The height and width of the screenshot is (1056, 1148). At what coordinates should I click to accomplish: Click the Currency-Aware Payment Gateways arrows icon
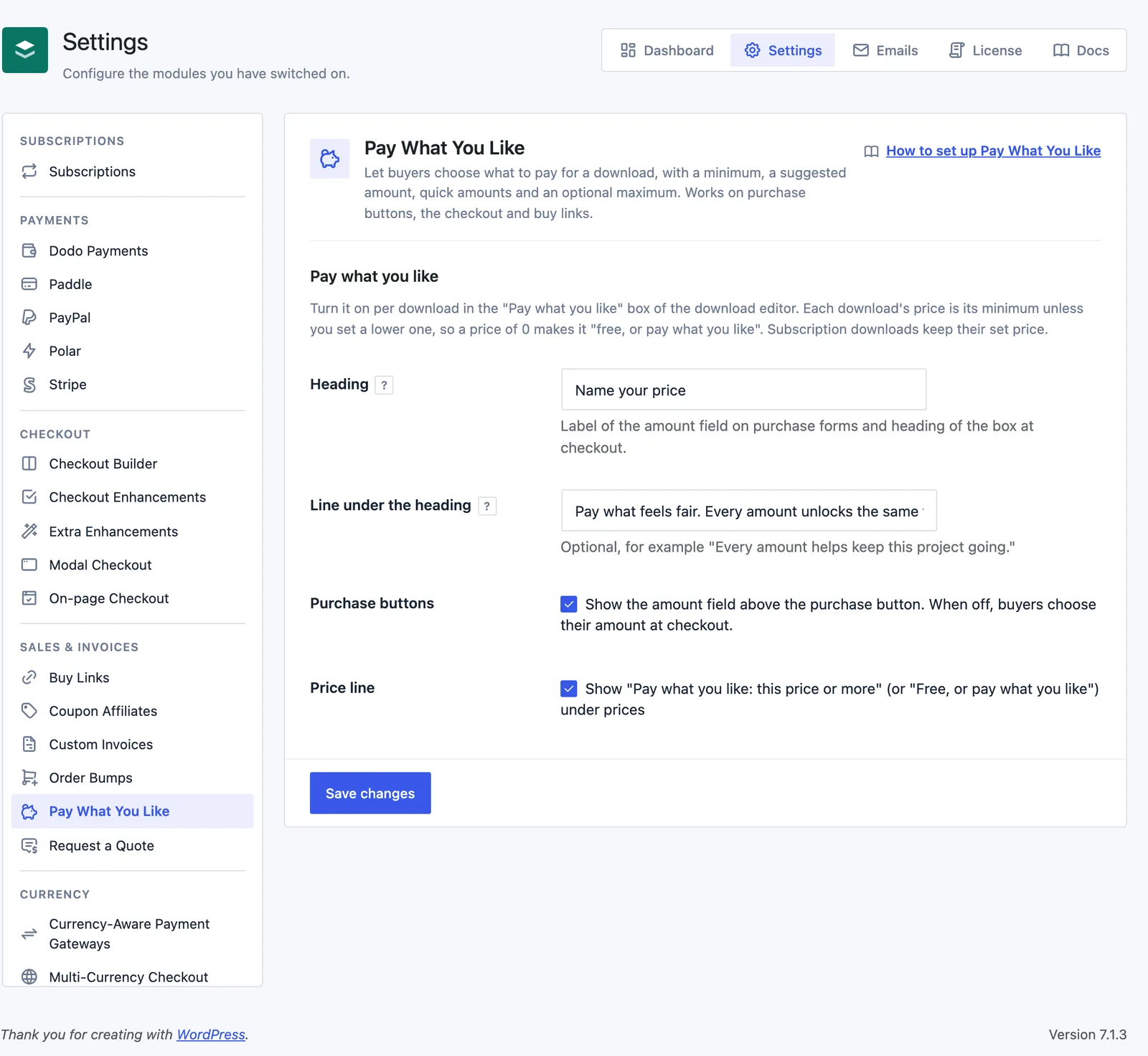coord(29,934)
